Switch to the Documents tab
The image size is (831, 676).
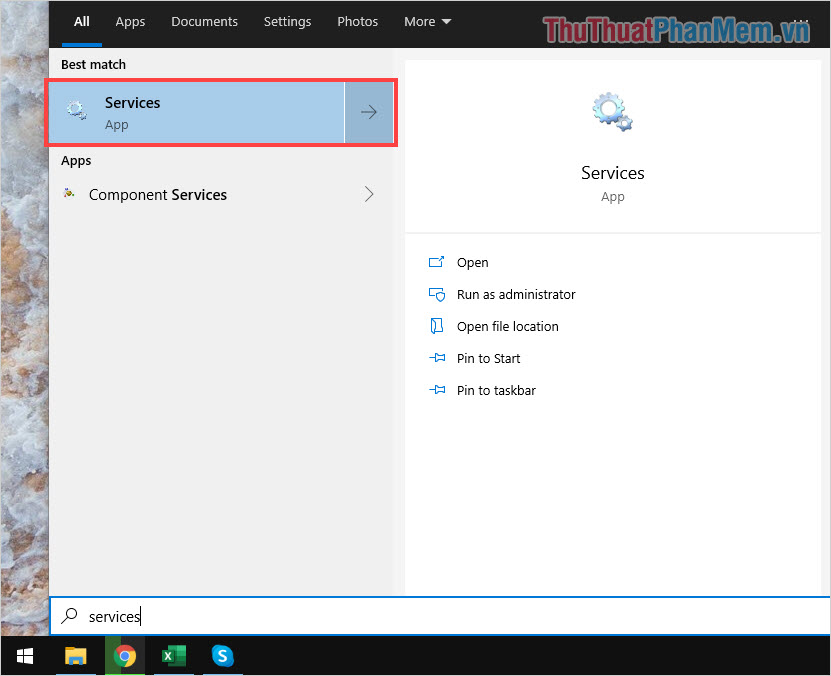coord(204,21)
